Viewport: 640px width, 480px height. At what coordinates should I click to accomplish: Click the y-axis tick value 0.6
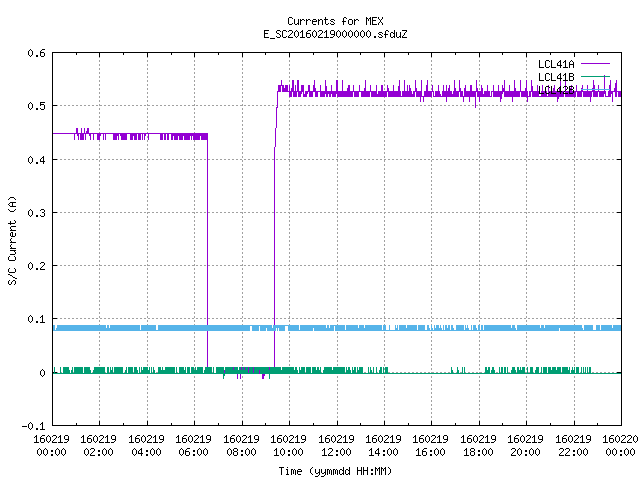pos(36,53)
